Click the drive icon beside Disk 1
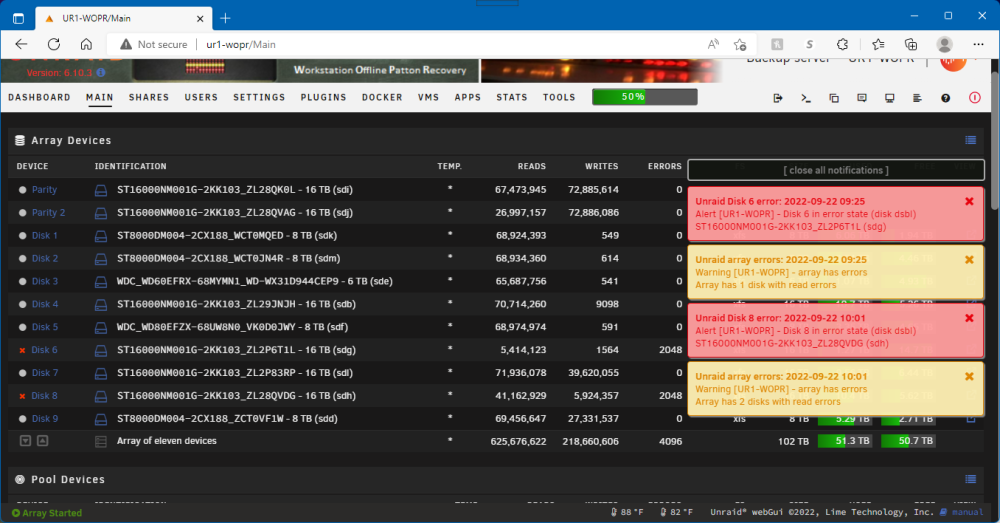The width and height of the screenshot is (1000, 523). coord(101,236)
